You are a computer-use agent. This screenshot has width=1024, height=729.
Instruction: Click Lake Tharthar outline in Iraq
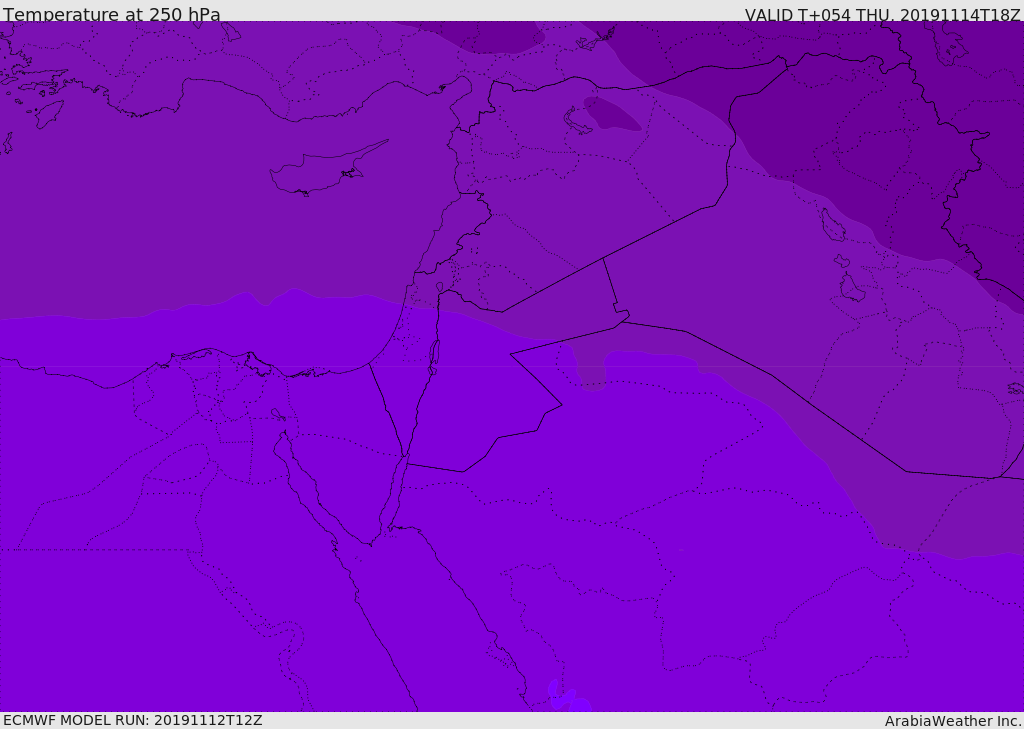click(832, 225)
